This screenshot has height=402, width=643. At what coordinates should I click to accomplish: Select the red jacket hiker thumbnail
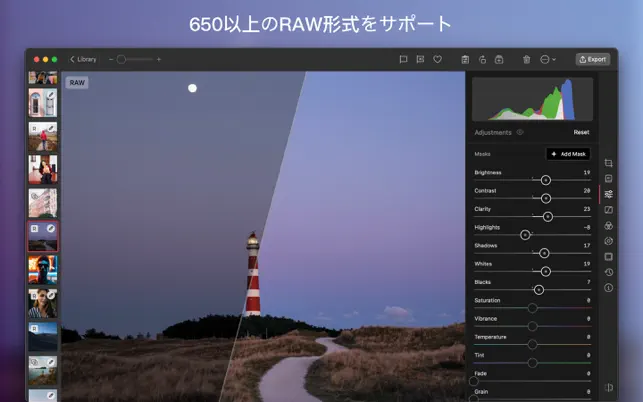(x=43, y=136)
